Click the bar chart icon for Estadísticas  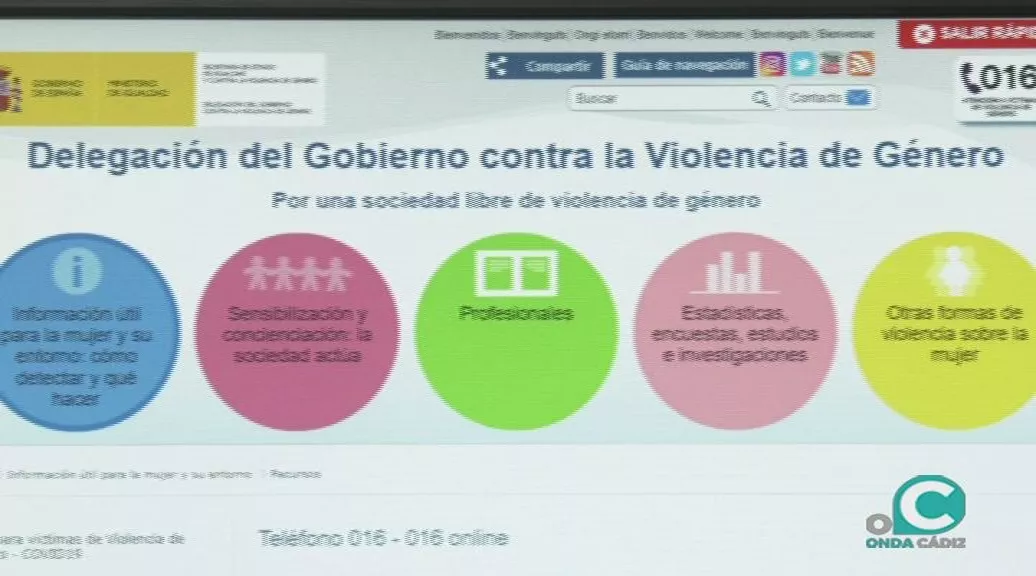tap(734, 272)
